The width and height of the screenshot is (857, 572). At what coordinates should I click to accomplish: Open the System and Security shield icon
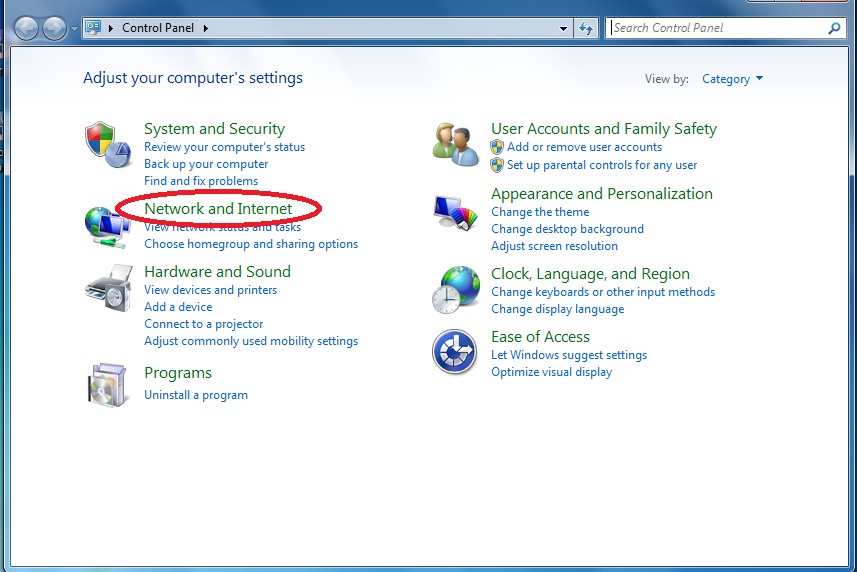[108, 145]
